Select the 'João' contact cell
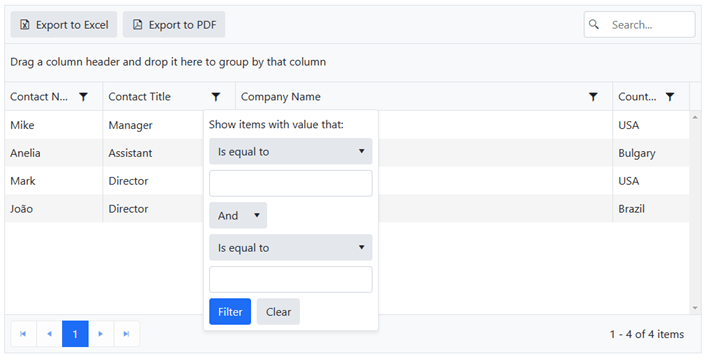This screenshot has height=361, width=708. click(54, 208)
